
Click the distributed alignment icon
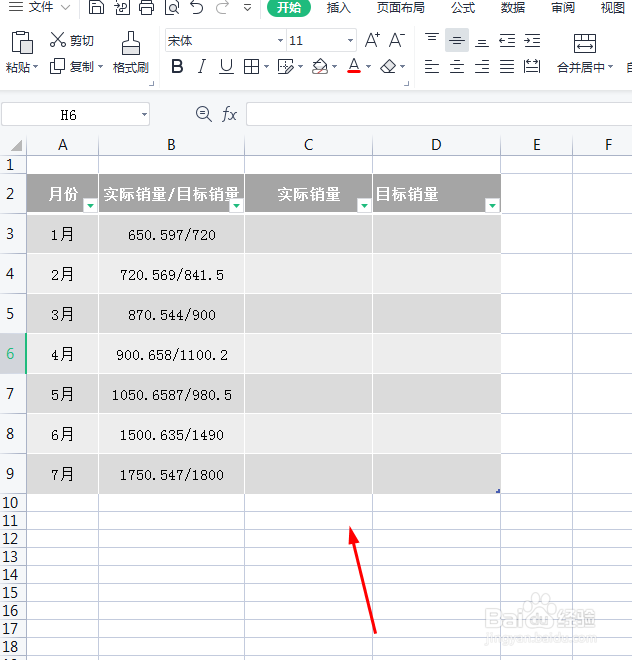532,67
